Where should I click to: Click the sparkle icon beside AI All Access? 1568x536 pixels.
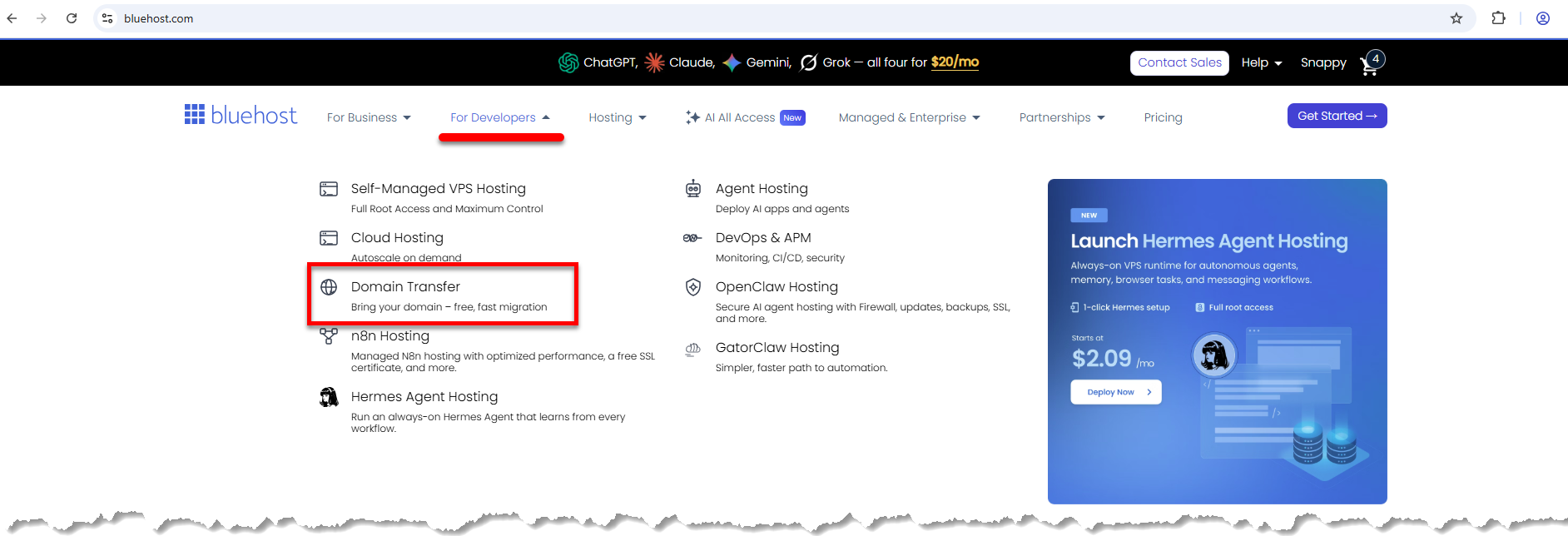[x=692, y=117]
